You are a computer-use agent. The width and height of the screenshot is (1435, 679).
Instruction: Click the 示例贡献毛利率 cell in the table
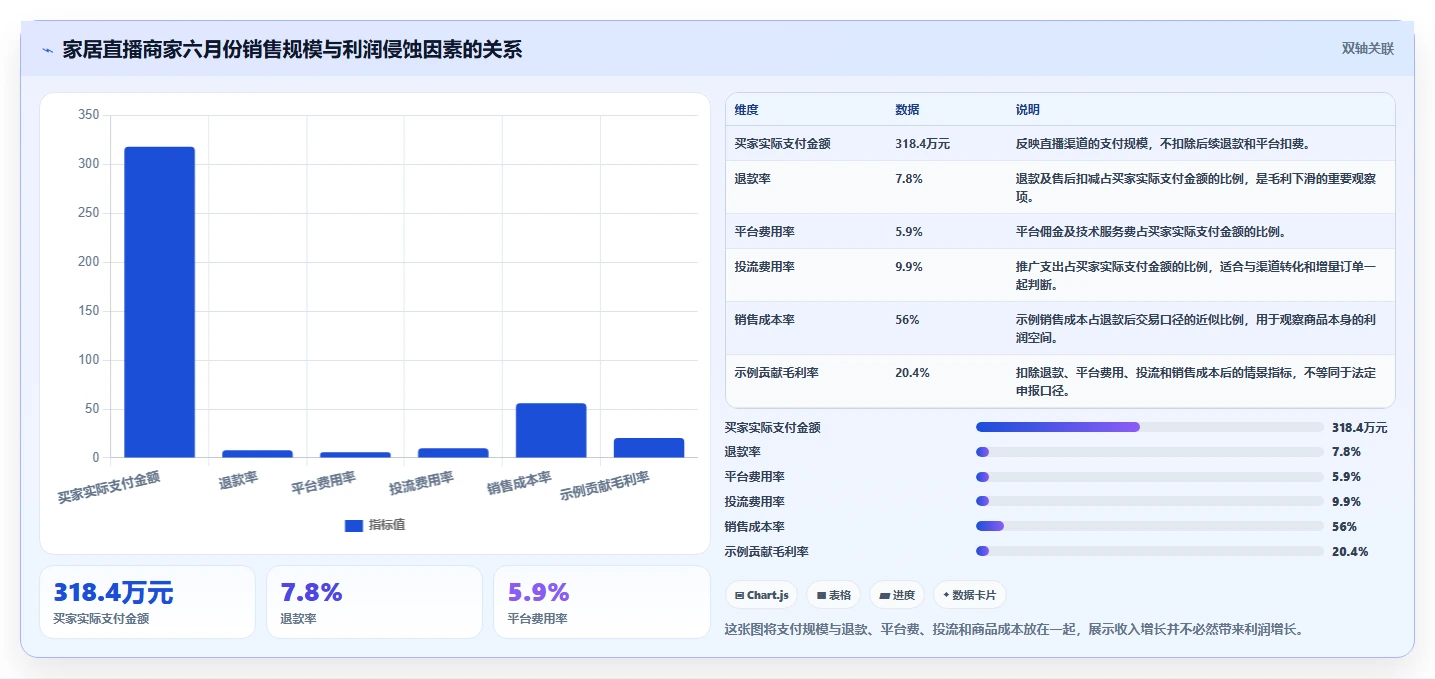pyautogui.click(x=776, y=373)
